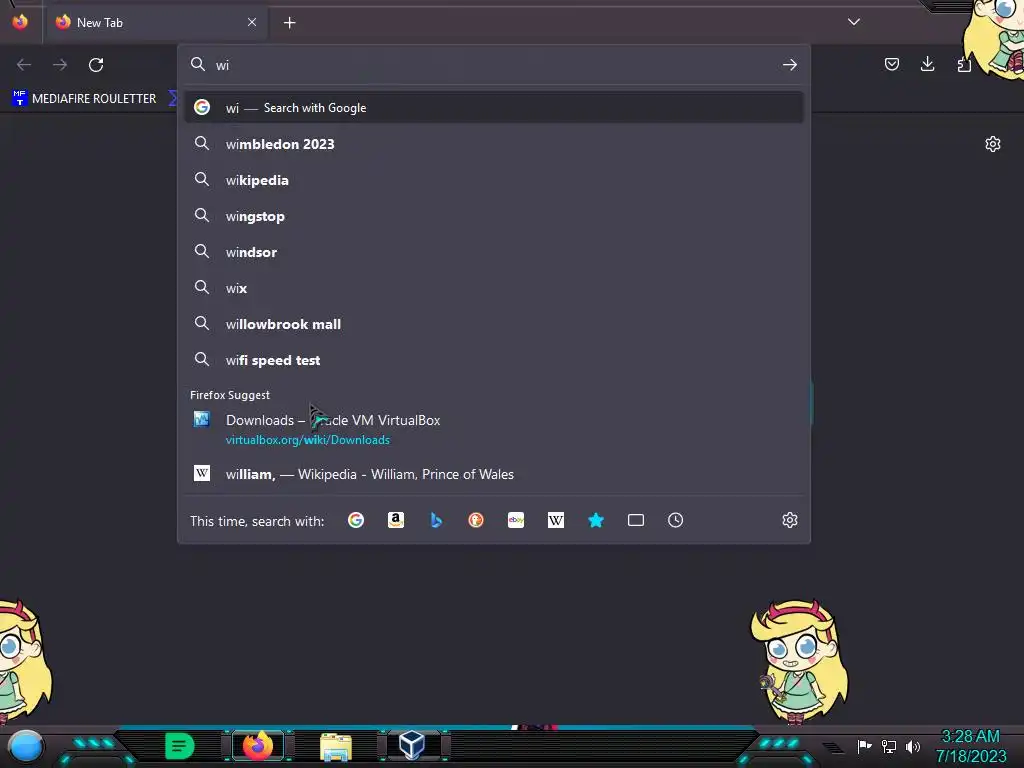Open File Explorer from the taskbar
Viewport: 1024px width, 768px height.
336,746
